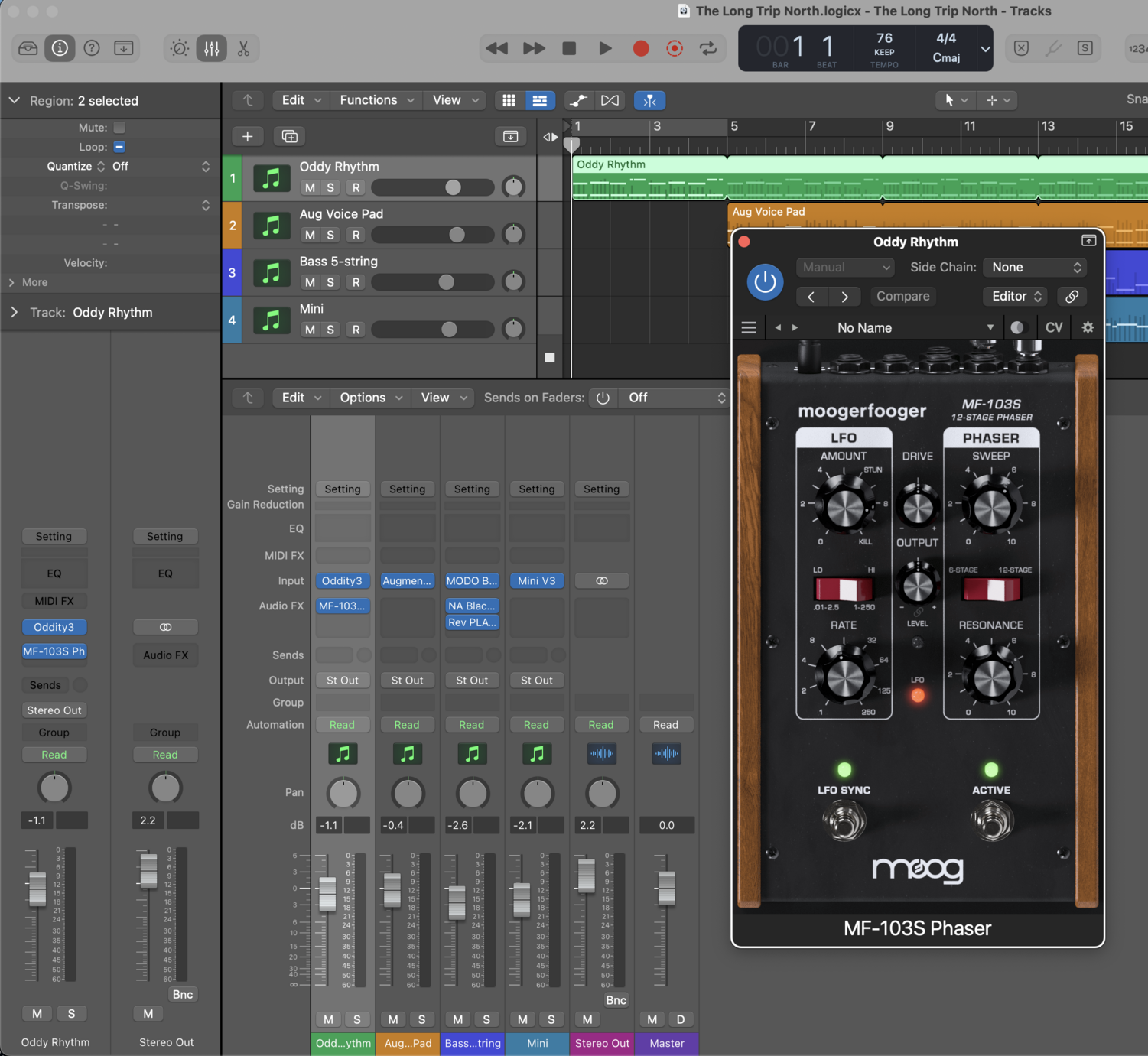
Task: Click the Aug...Pad channel volume fader
Action: [392, 890]
